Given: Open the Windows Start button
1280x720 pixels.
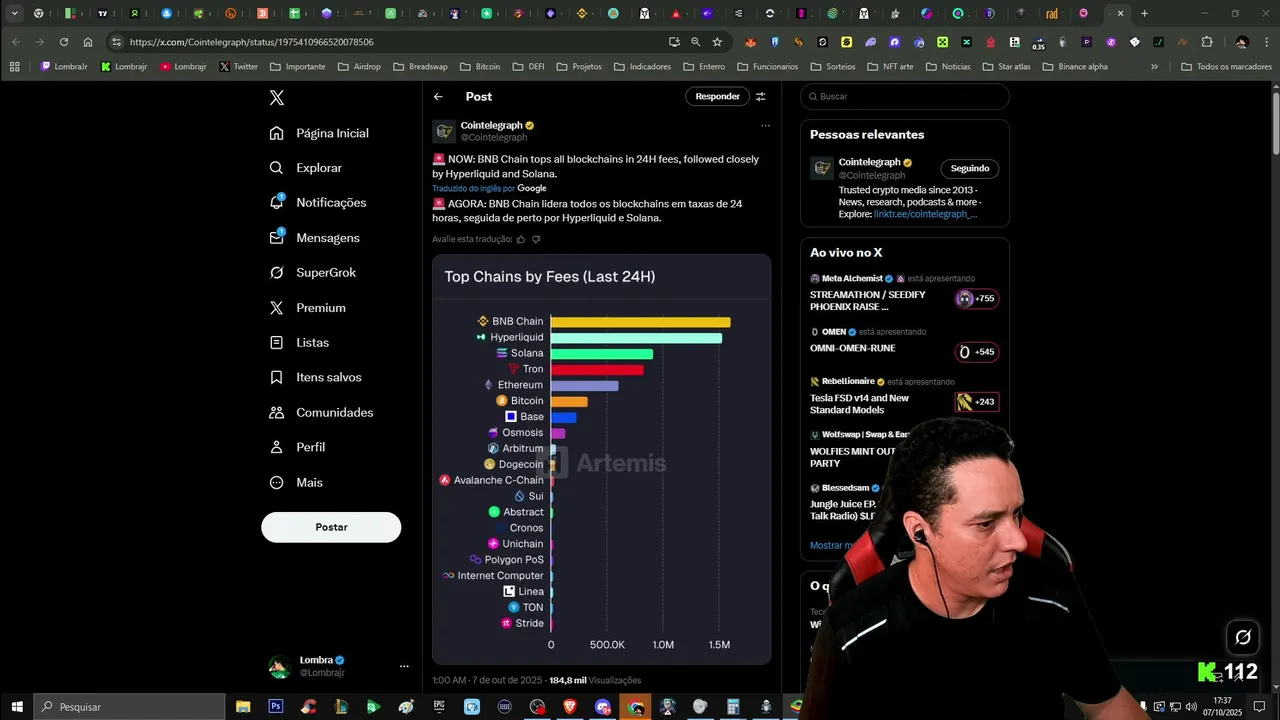Looking at the screenshot, I should [x=17, y=706].
